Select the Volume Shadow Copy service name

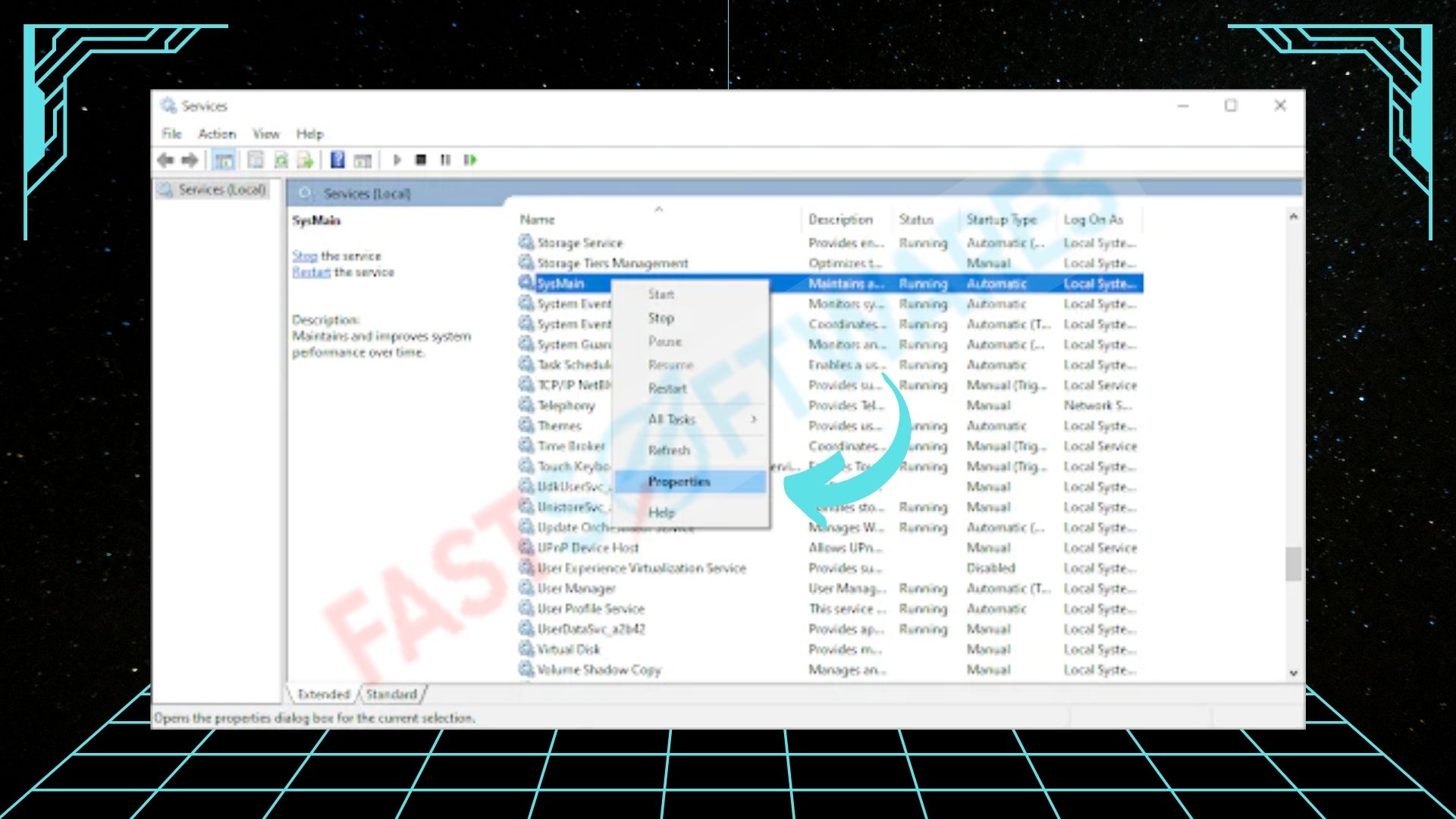(599, 670)
